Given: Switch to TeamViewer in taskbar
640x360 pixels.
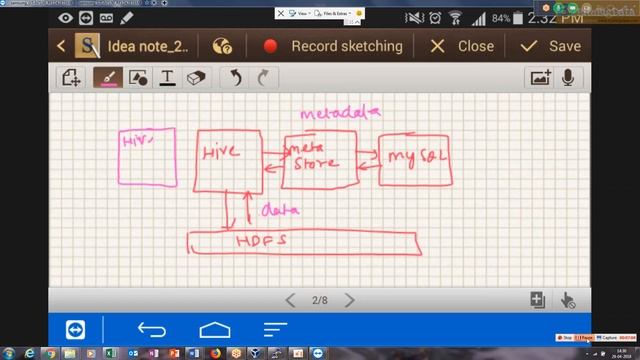Looking at the screenshot, I should tap(318, 353).
